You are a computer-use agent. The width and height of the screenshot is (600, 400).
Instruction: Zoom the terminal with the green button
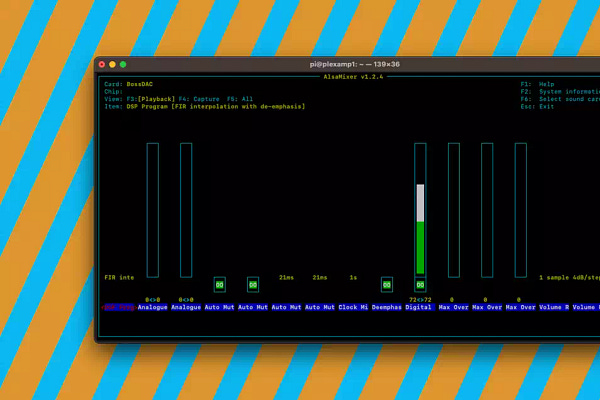click(123, 64)
